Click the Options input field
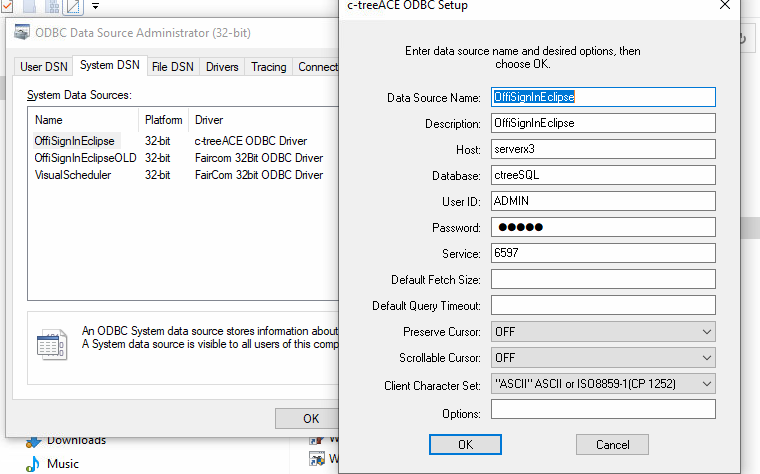 pyautogui.click(x=603, y=409)
